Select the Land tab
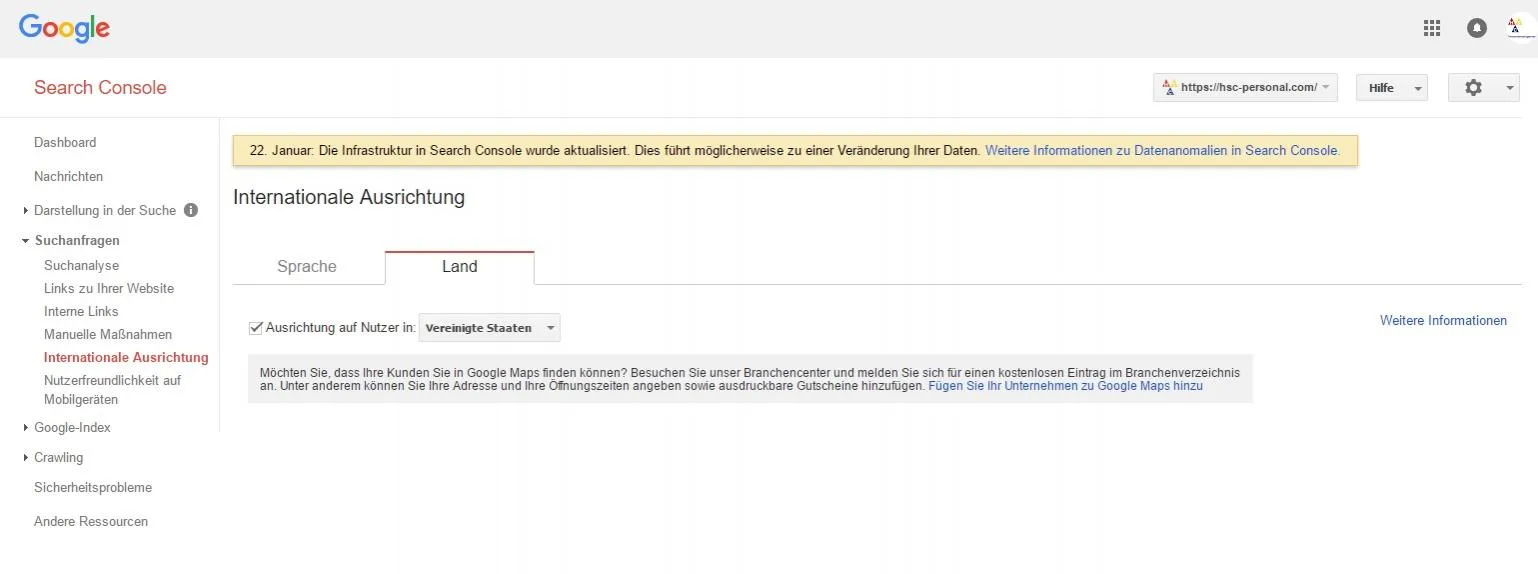This screenshot has height=574, width=1538. (460, 267)
